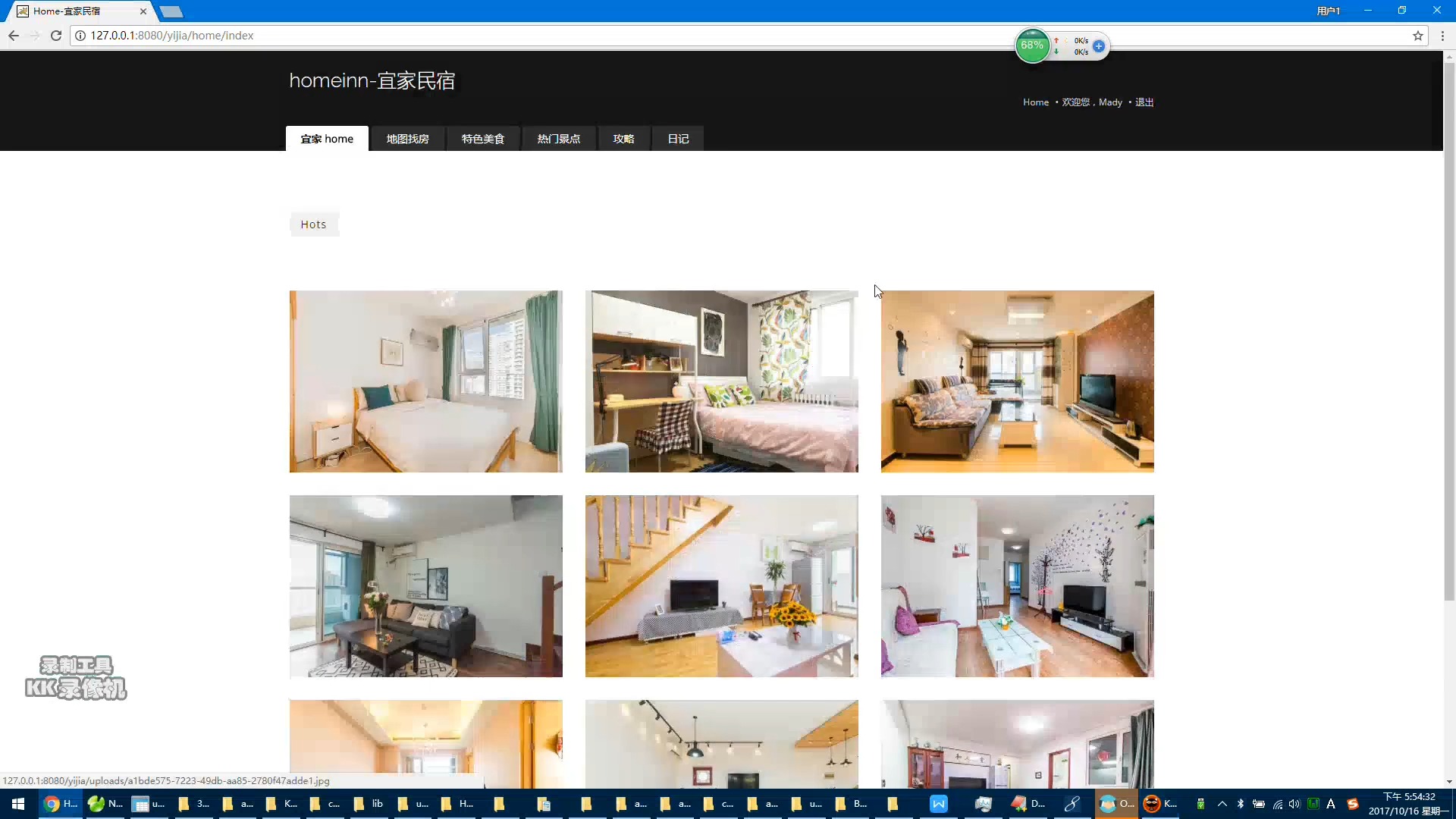This screenshot has height=819, width=1456.
Task: Open the room with red cabinet photo
Action: (x=1018, y=744)
